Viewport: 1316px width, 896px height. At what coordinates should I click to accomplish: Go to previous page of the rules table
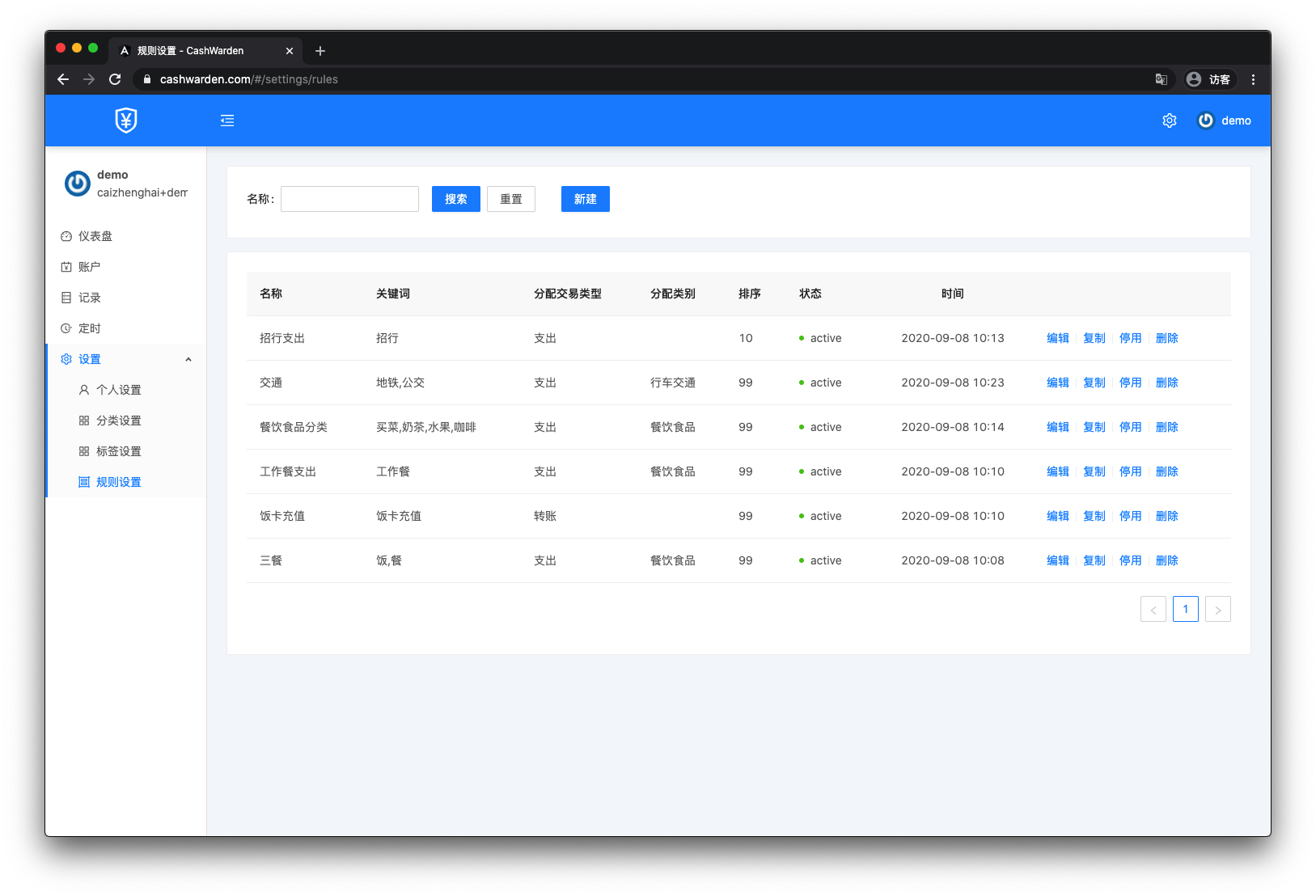point(1153,610)
